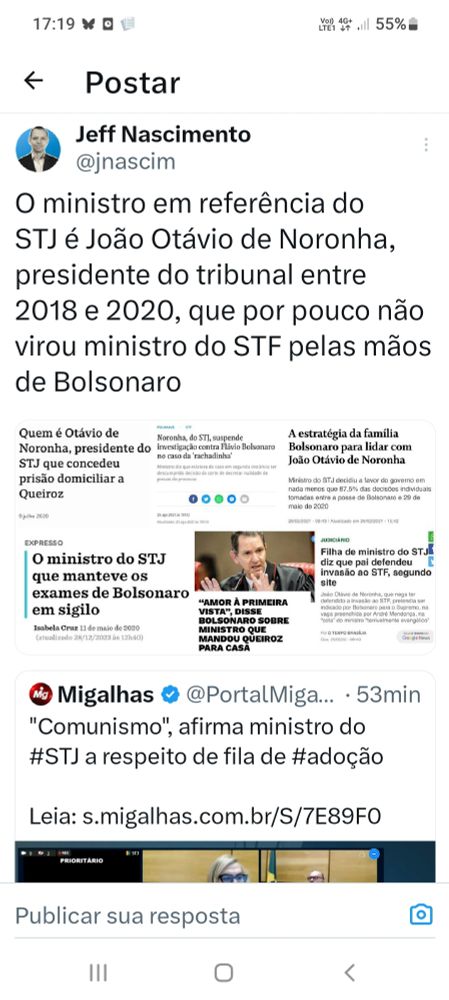This screenshot has width=449, height=1000.
Task: Tap Android back navigation chevron
Action: (x=350, y=972)
